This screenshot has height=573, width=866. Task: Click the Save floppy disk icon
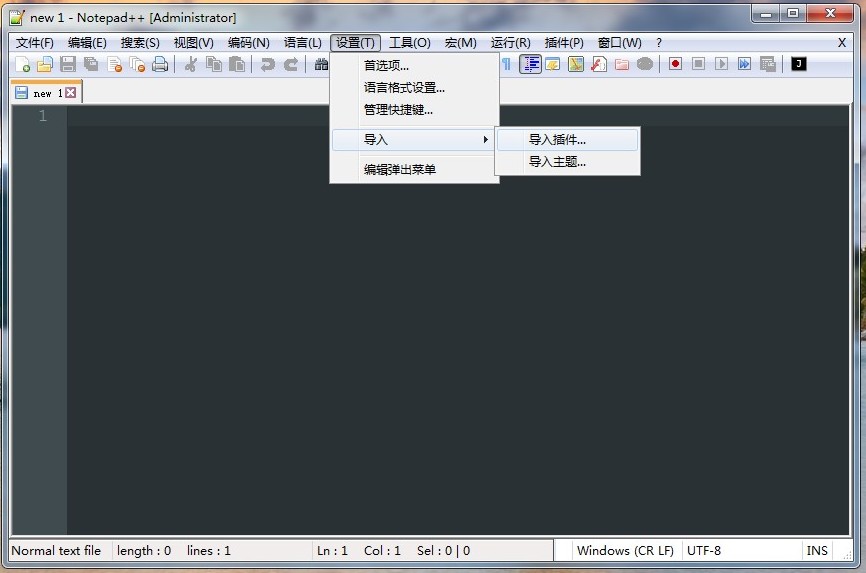[68, 65]
